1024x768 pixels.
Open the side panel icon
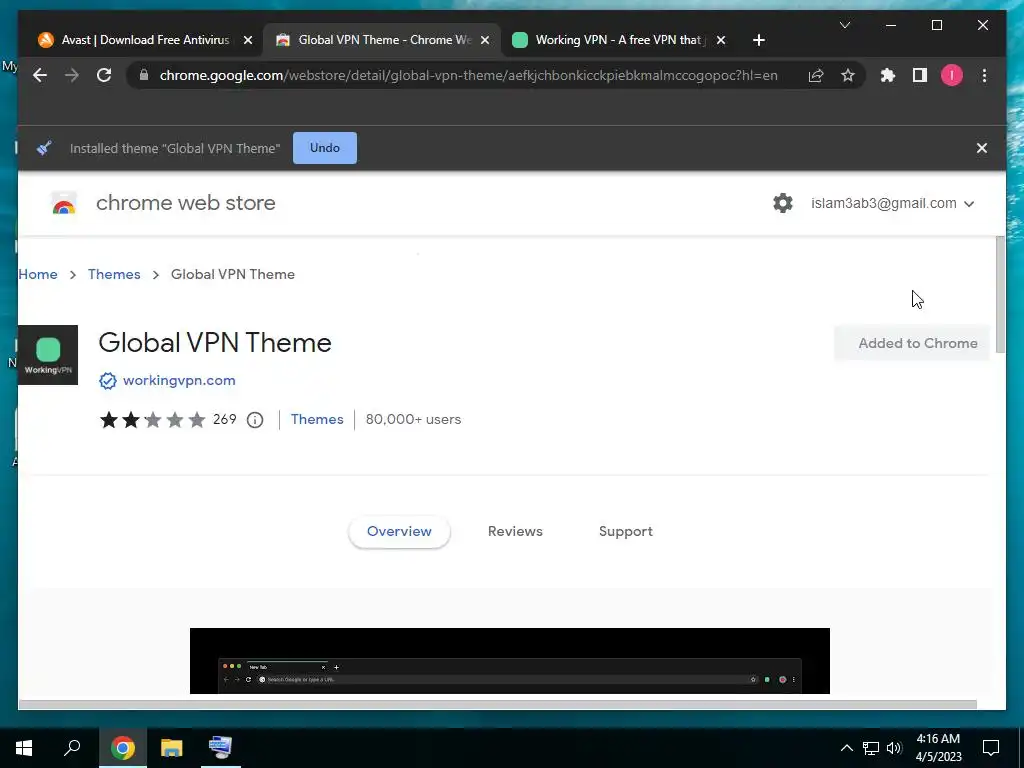[x=920, y=76]
